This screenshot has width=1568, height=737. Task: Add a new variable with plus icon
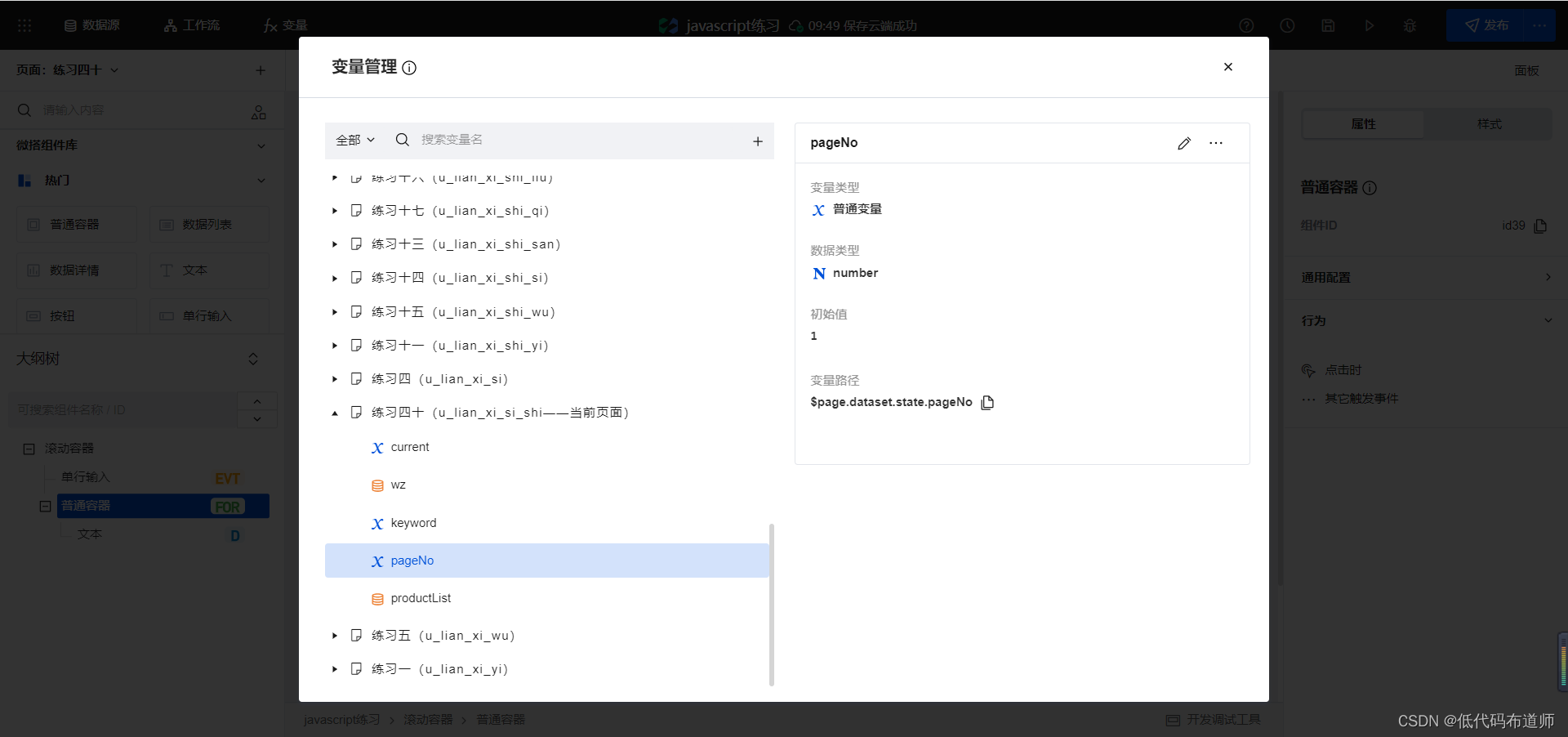[758, 141]
